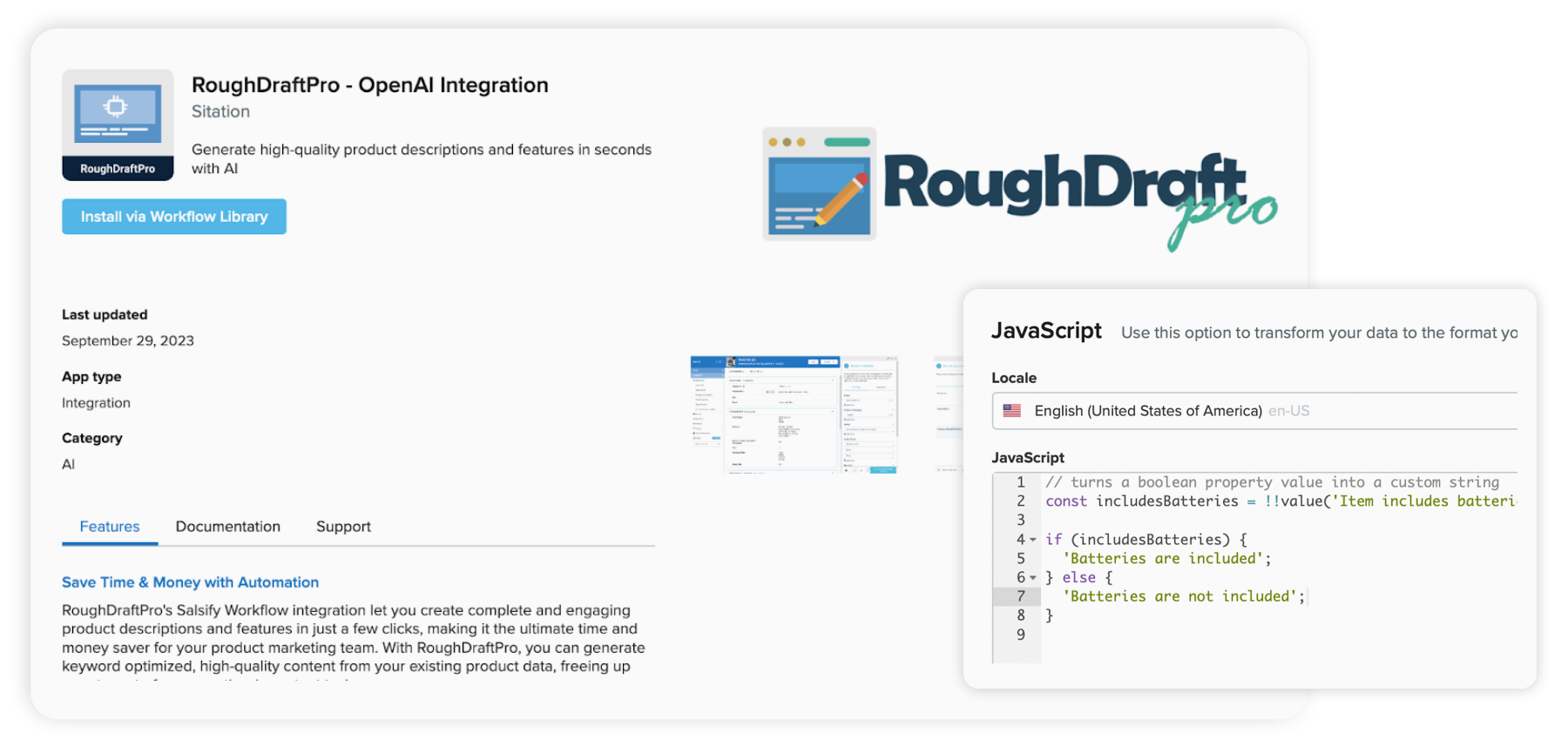This screenshot has width=1568, height=740.
Task: Switch to the Documentation tab
Action: [x=228, y=527]
